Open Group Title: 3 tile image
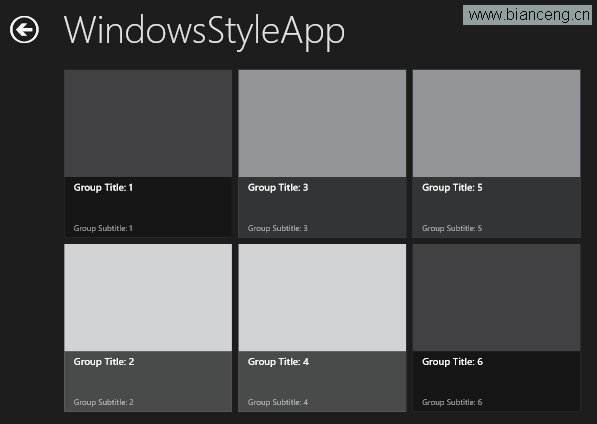The height and width of the screenshot is (424, 597). tap(322, 123)
